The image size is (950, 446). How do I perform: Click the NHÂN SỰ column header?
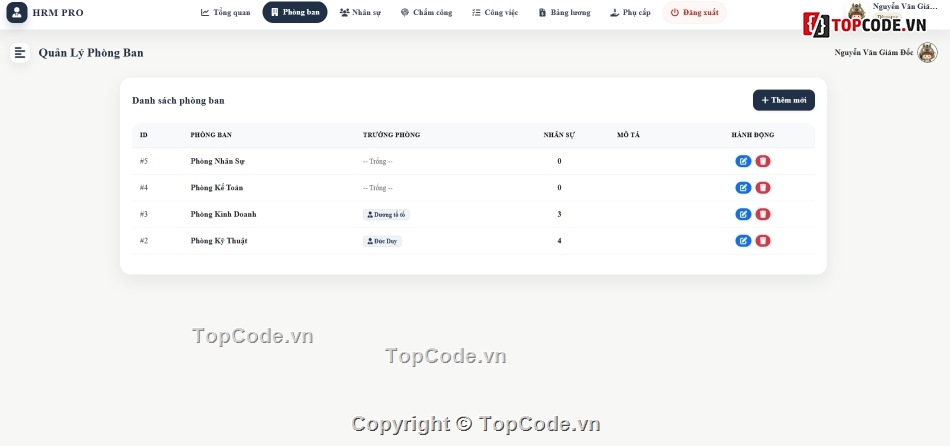[559, 135]
